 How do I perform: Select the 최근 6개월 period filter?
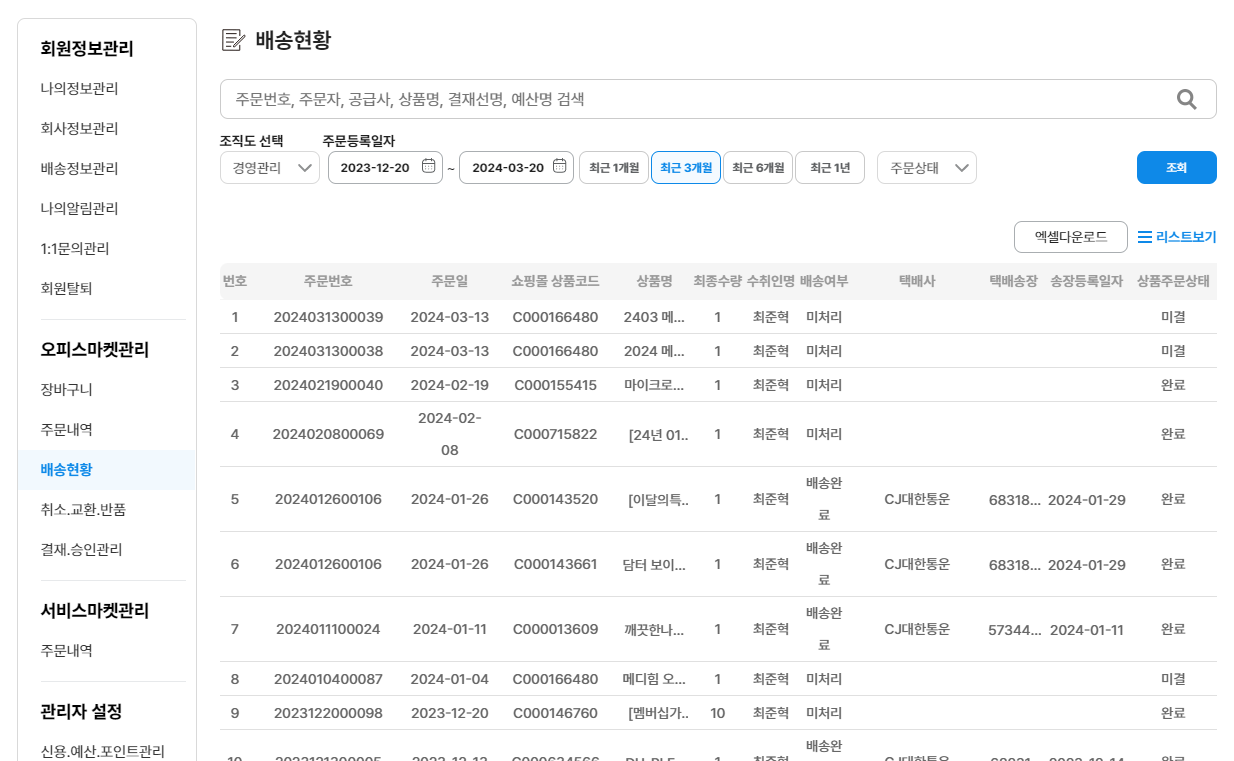click(757, 168)
